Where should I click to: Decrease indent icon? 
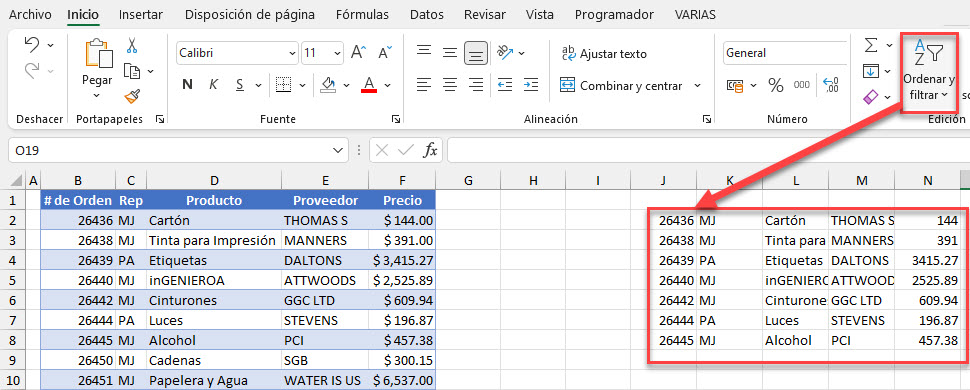[x=505, y=85]
